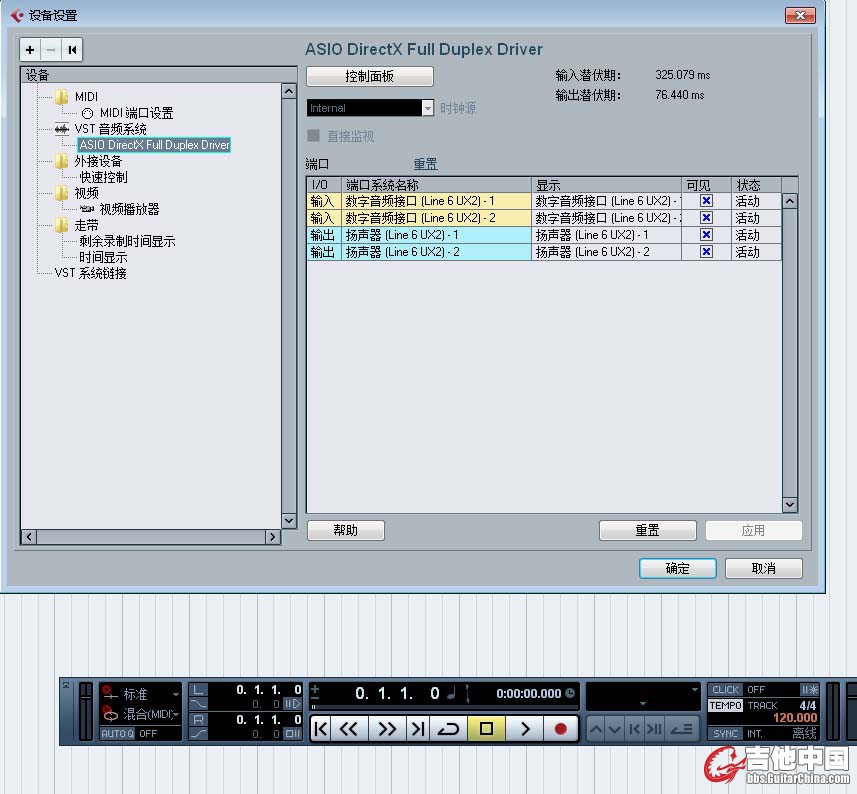Click the video player camera icon
Viewport: 857px width, 794px height.
[87, 209]
